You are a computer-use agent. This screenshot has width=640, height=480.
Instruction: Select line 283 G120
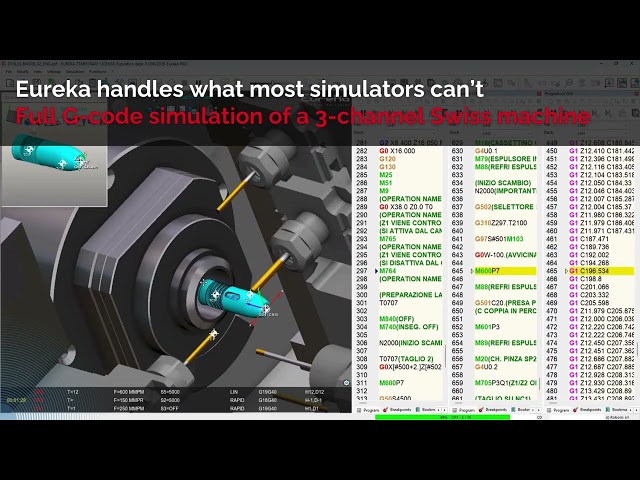387,159
